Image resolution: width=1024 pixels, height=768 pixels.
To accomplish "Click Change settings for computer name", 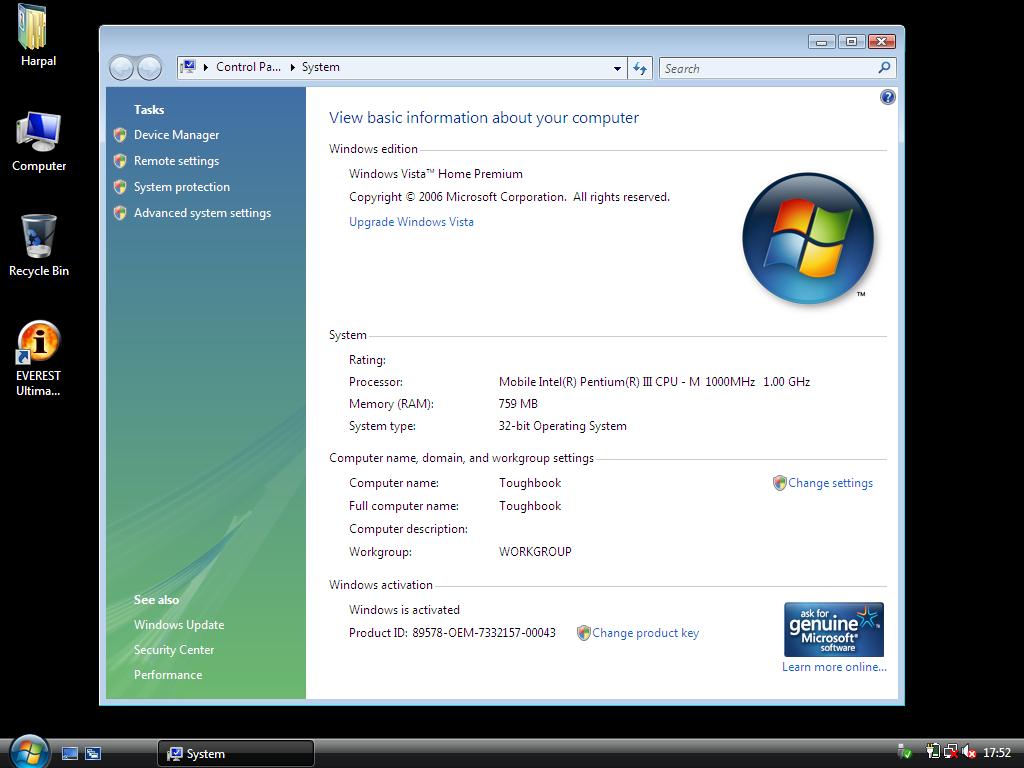I will tap(830, 483).
